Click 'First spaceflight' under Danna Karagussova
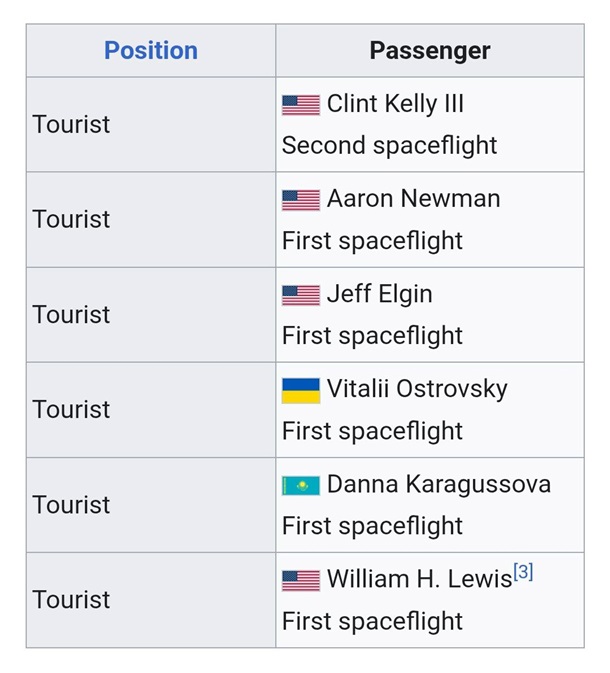Viewport: 610px width, 673px height. tap(372, 526)
